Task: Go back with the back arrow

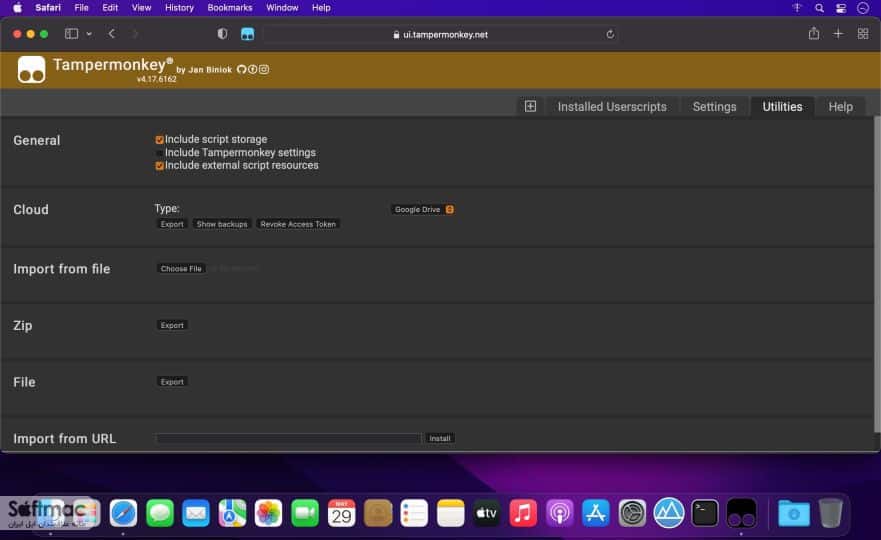Action: click(112, 34)
